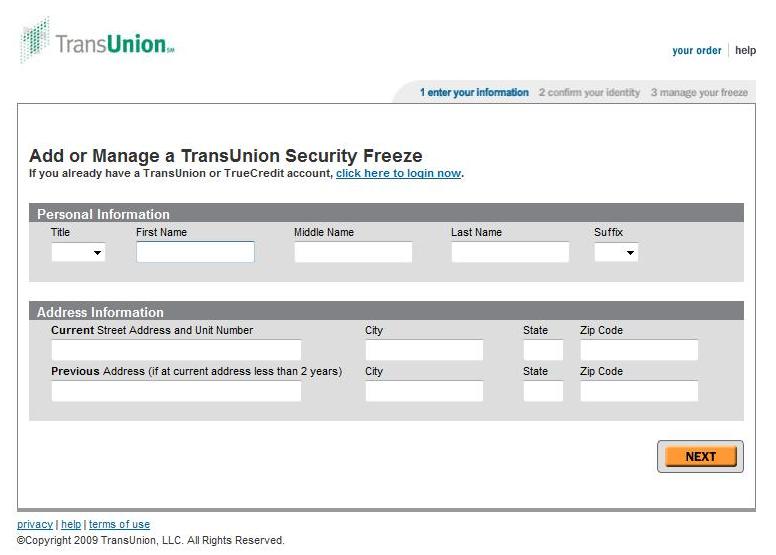This screenshot has width=776, height=555.
Task: Select the confirm your identity step tab
Action: pyautogui.click(x=589, y=93)
